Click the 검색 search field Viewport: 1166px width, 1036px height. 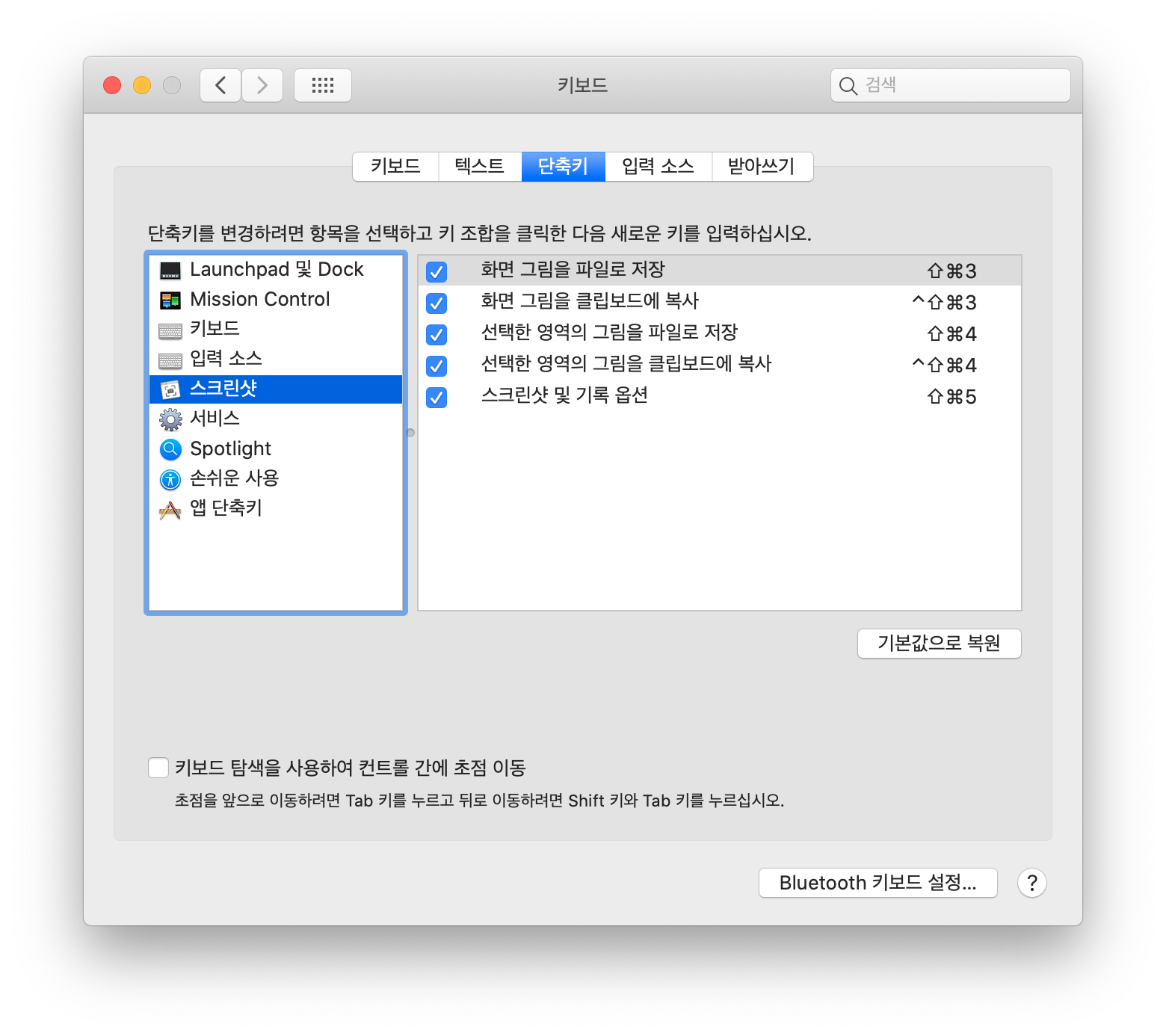[x=949, y=84]
